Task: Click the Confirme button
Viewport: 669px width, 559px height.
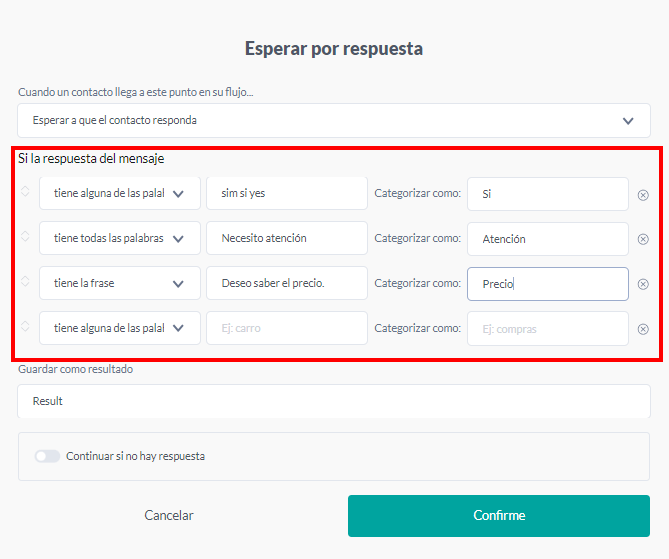Action: tap(499, 516)
